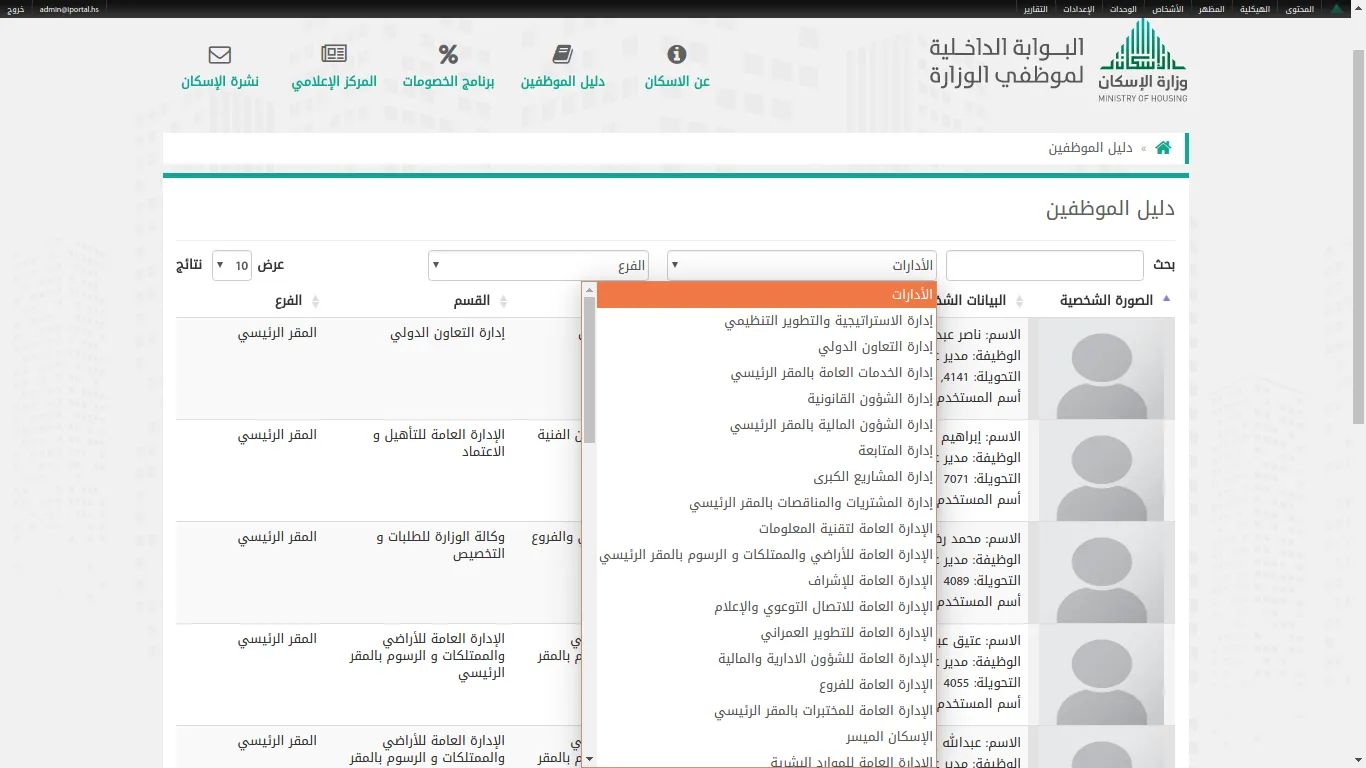This screenshot has height=768, width=1366.
Task: Open المركز الإعلامي navigation link
Action: click(334, 82)
